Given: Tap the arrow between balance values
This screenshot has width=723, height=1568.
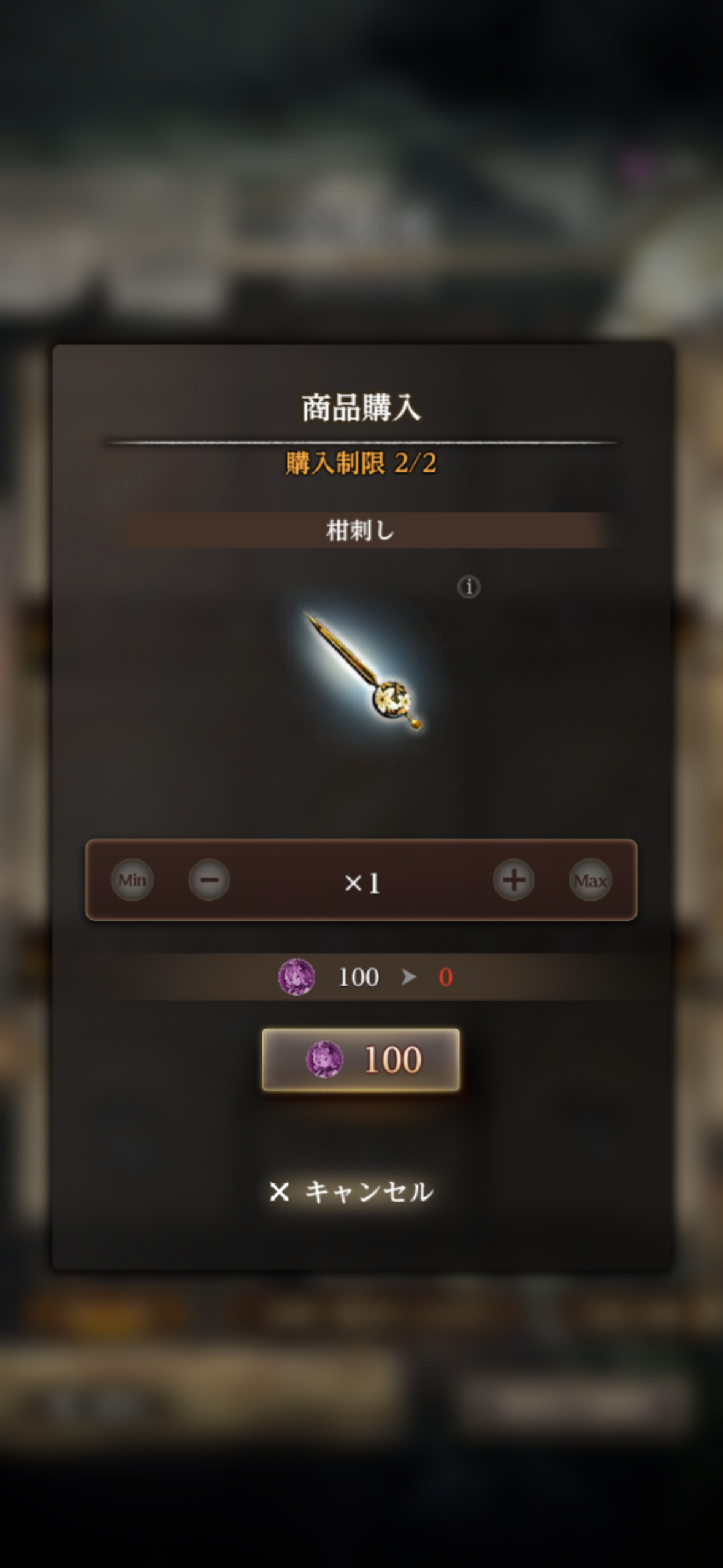Looking at the screenshot, I should [x=409, y=977].
